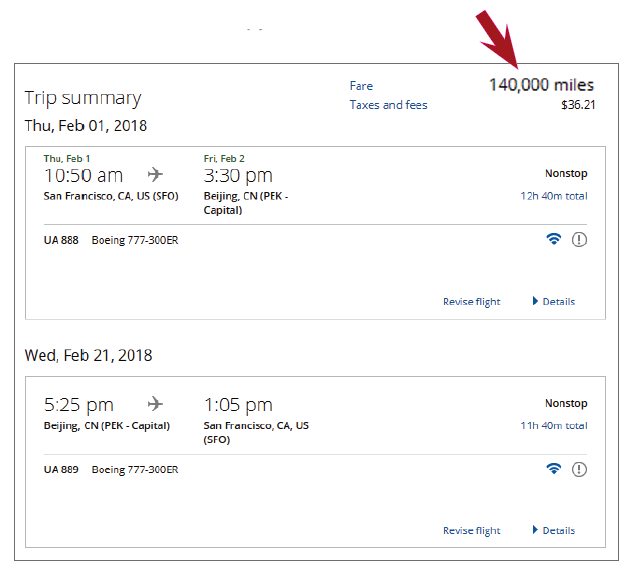
Task: Click the UA 888 flight number
Action: 61,240
